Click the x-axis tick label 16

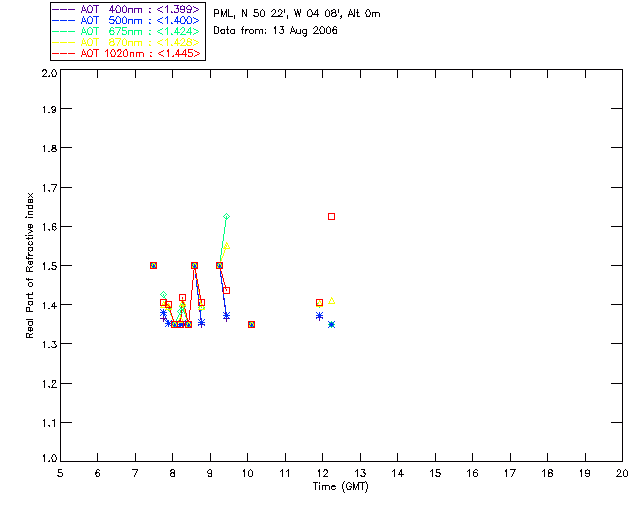[x=472, y=474]
